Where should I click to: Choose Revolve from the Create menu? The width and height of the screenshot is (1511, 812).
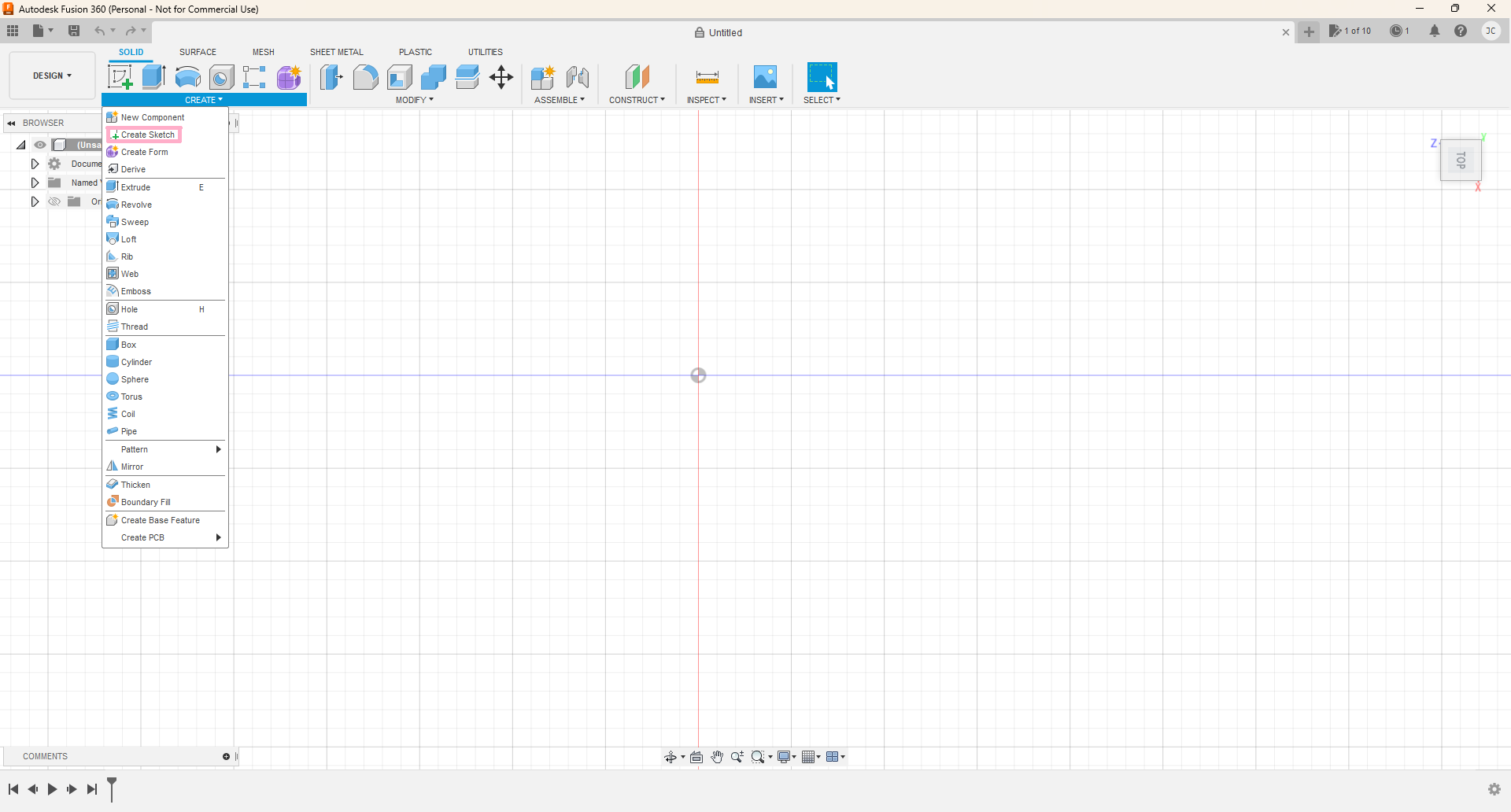165,205
